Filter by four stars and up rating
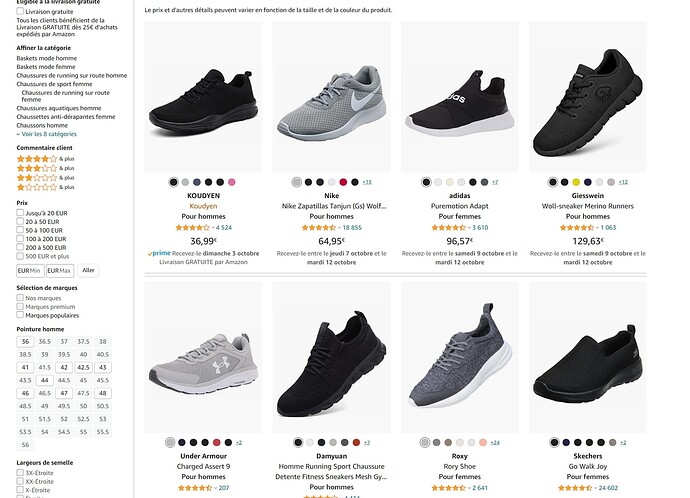This screenshot has width=690, height=498. 37,159
